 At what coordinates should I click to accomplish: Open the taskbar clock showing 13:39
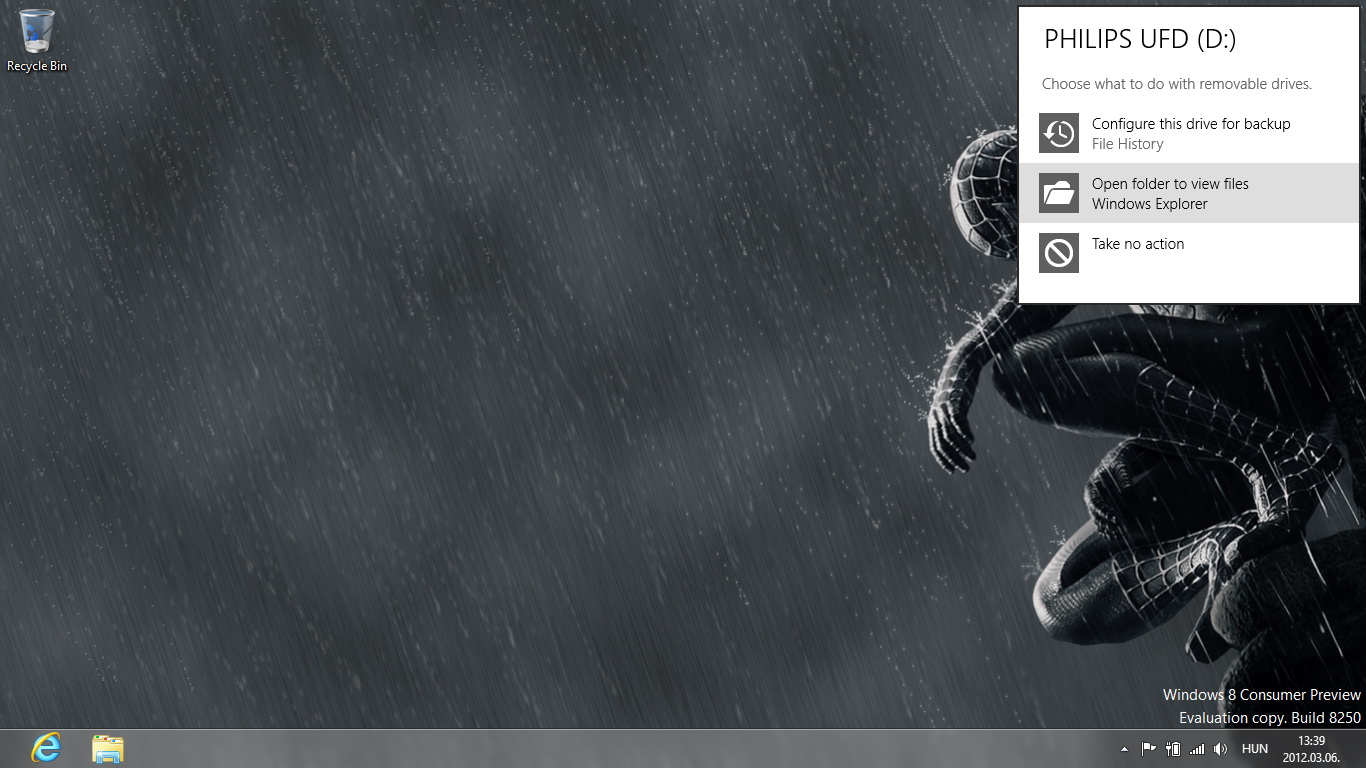coord(1311,748)
